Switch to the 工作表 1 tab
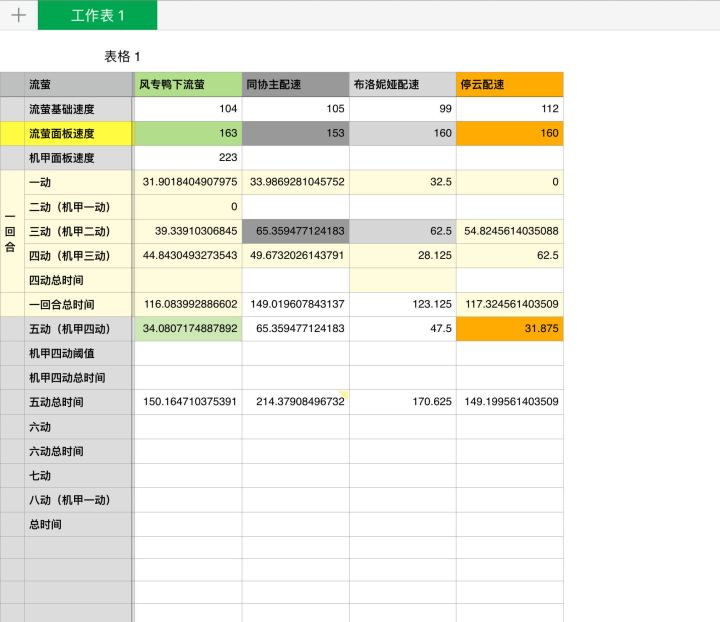 tap(97, 15)
